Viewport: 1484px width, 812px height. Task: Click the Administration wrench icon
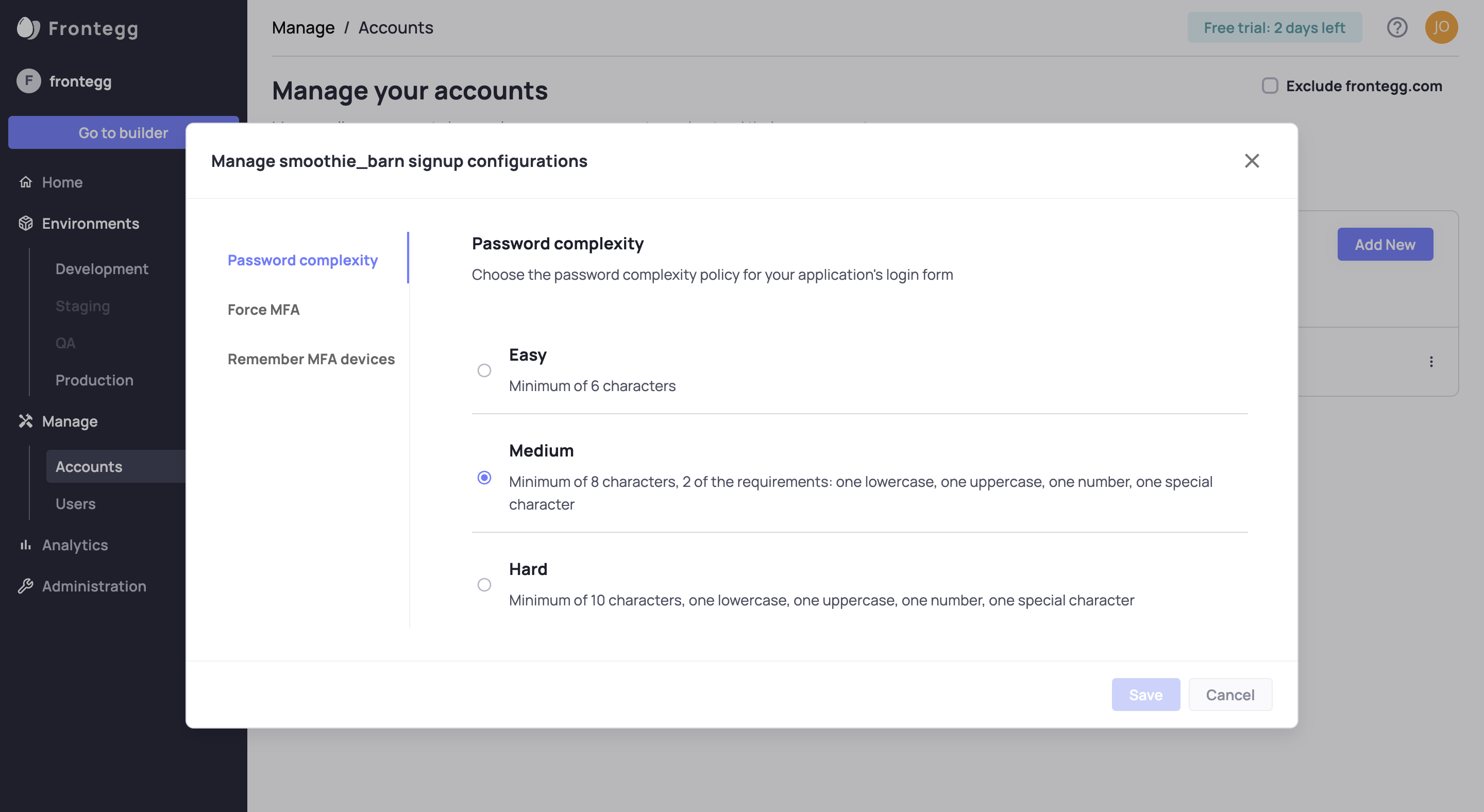point(25,586)
